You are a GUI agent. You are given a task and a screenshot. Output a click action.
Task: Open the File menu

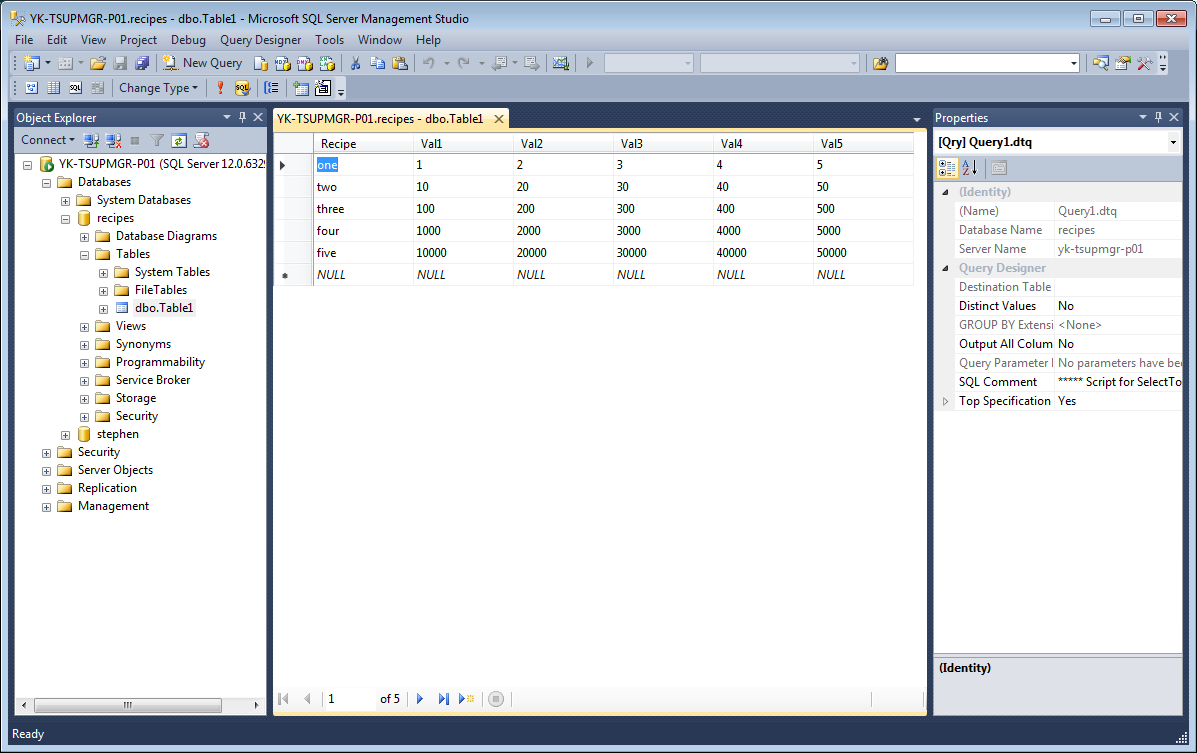(x=24, y=40)
